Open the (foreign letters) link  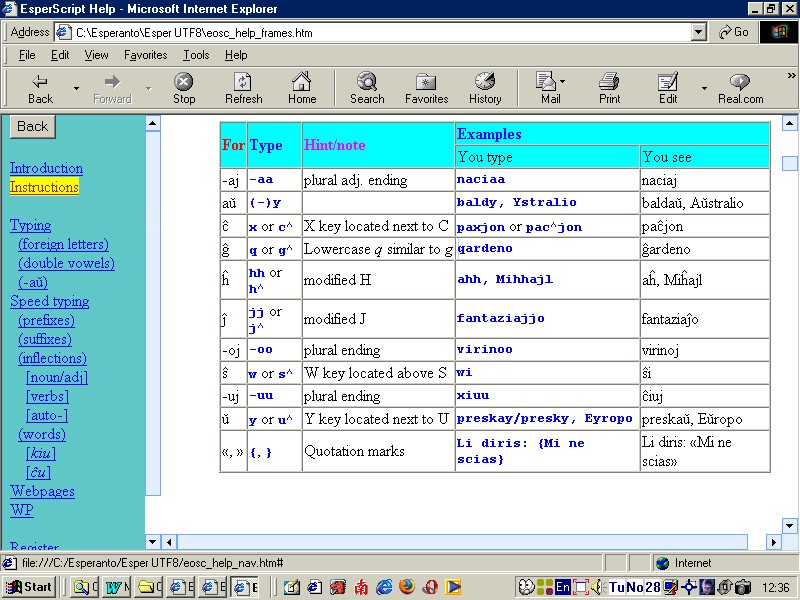63,244
